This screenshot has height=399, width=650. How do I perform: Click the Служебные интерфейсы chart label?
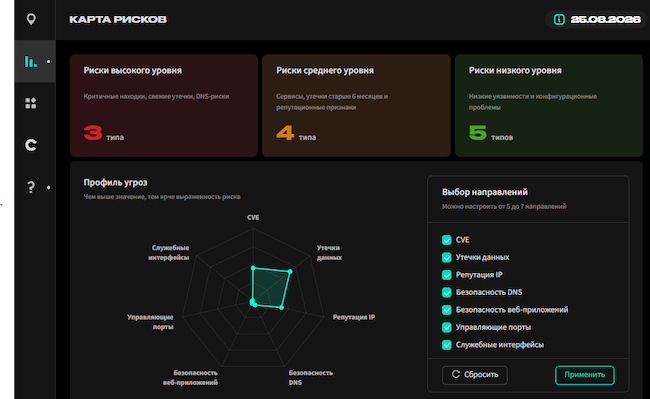click(169, 252)
